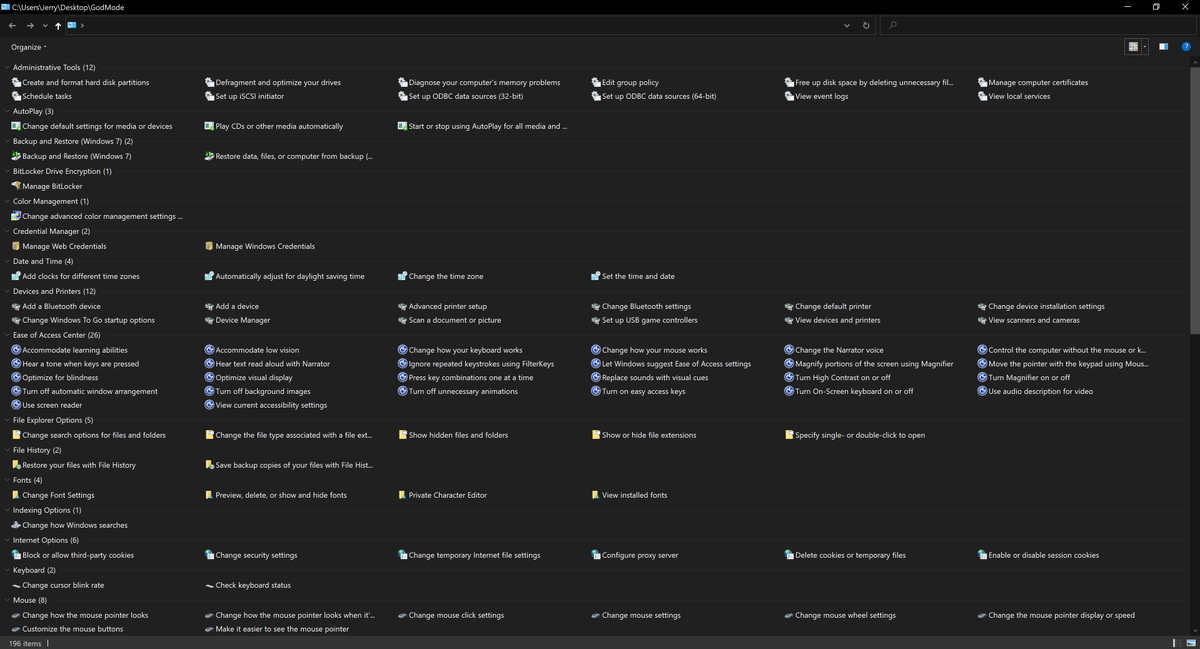Click the Back arrow in navigation bar
This screenshot has width=1200, height=649.
12,25
